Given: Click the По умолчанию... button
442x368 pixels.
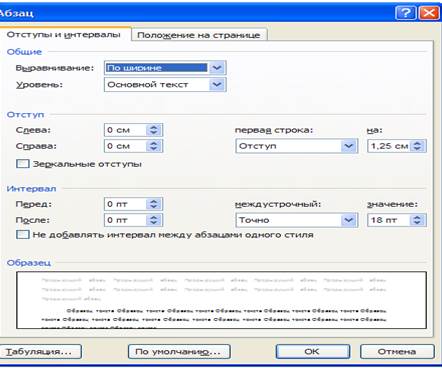Looking at the screenshot, I should tap(179, 352).
